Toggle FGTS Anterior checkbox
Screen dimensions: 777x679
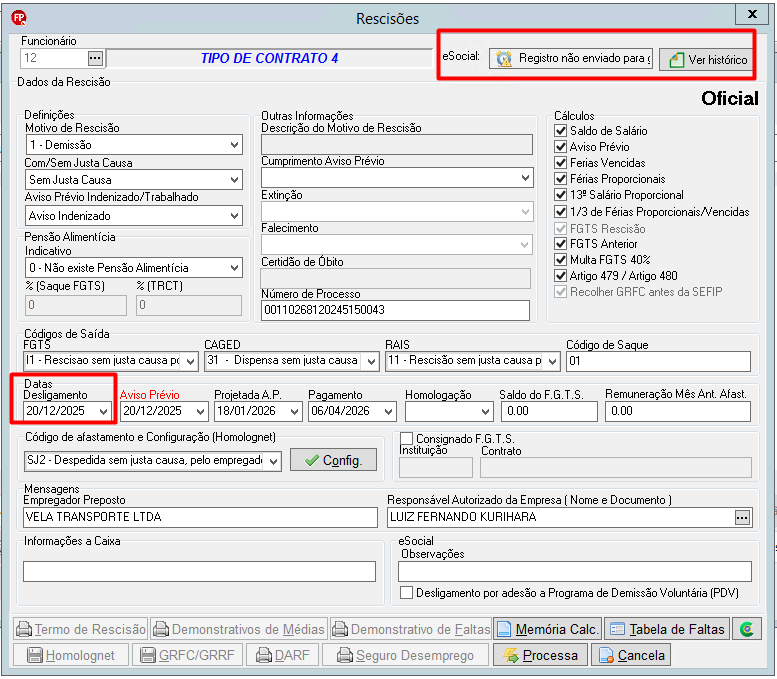tap(560, 244)
